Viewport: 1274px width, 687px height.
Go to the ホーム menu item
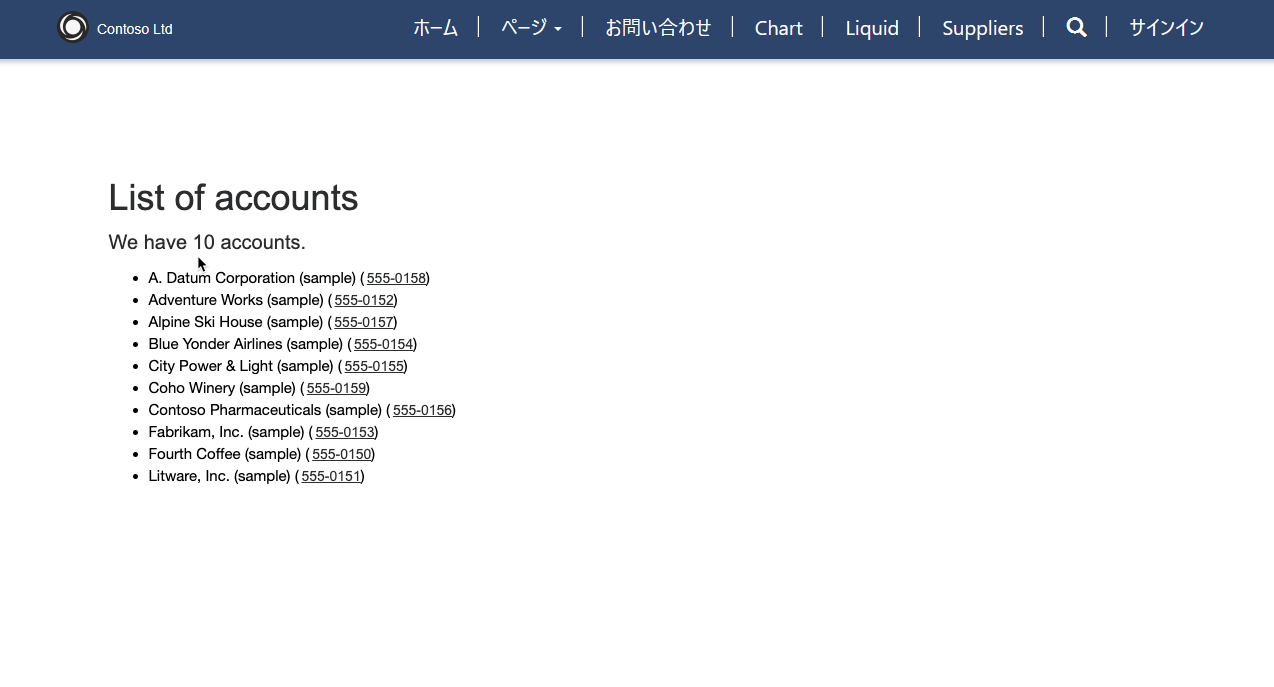point(436,28)
